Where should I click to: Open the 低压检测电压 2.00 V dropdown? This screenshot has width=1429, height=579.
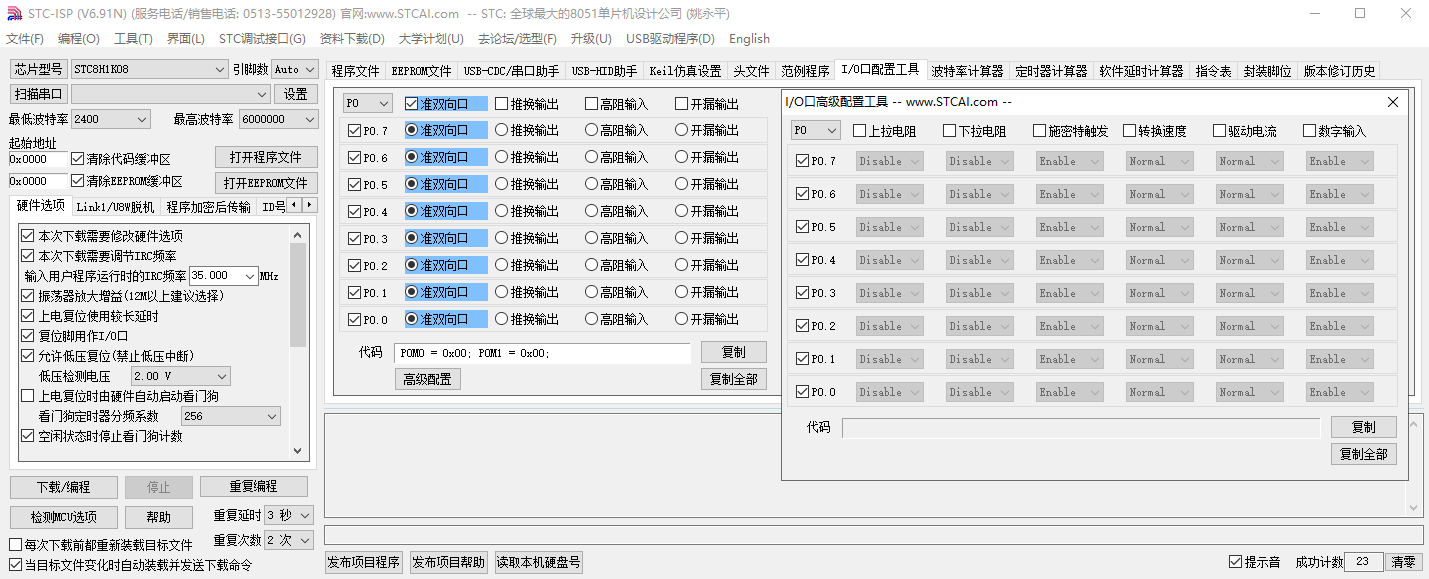pos(180,376)
